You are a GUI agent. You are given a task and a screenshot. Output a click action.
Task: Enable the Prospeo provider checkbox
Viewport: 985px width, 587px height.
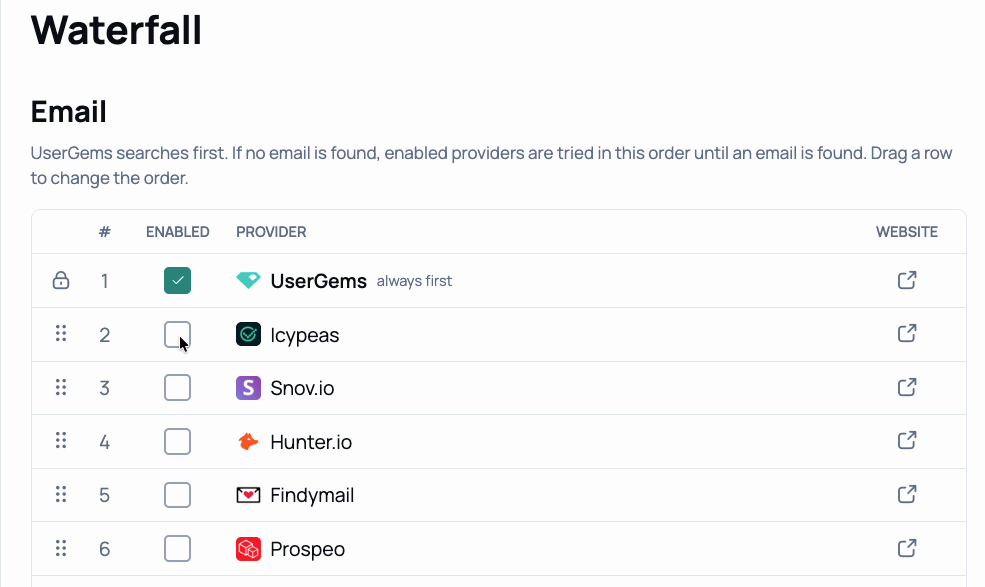pos(177,549)
